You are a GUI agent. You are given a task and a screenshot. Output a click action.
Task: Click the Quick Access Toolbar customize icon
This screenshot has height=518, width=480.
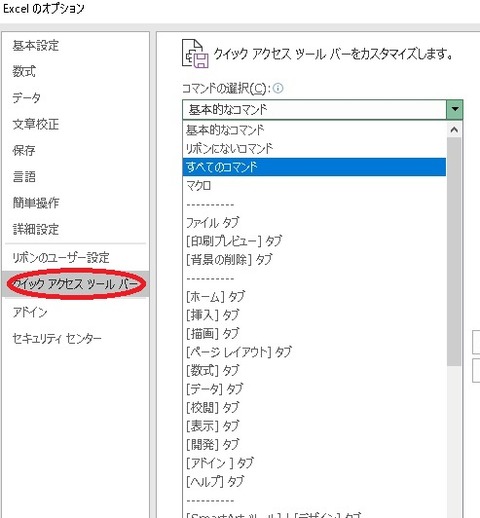coord(195,54)
